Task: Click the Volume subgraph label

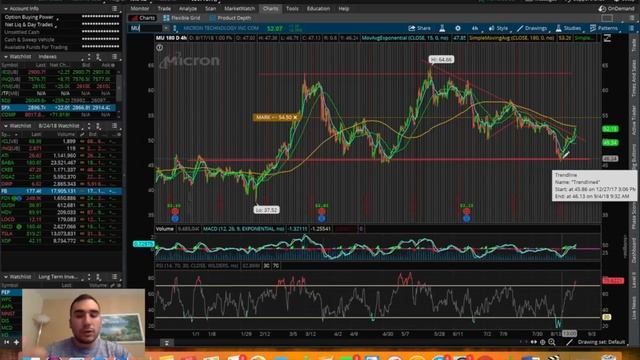Action: coord(164,229)
